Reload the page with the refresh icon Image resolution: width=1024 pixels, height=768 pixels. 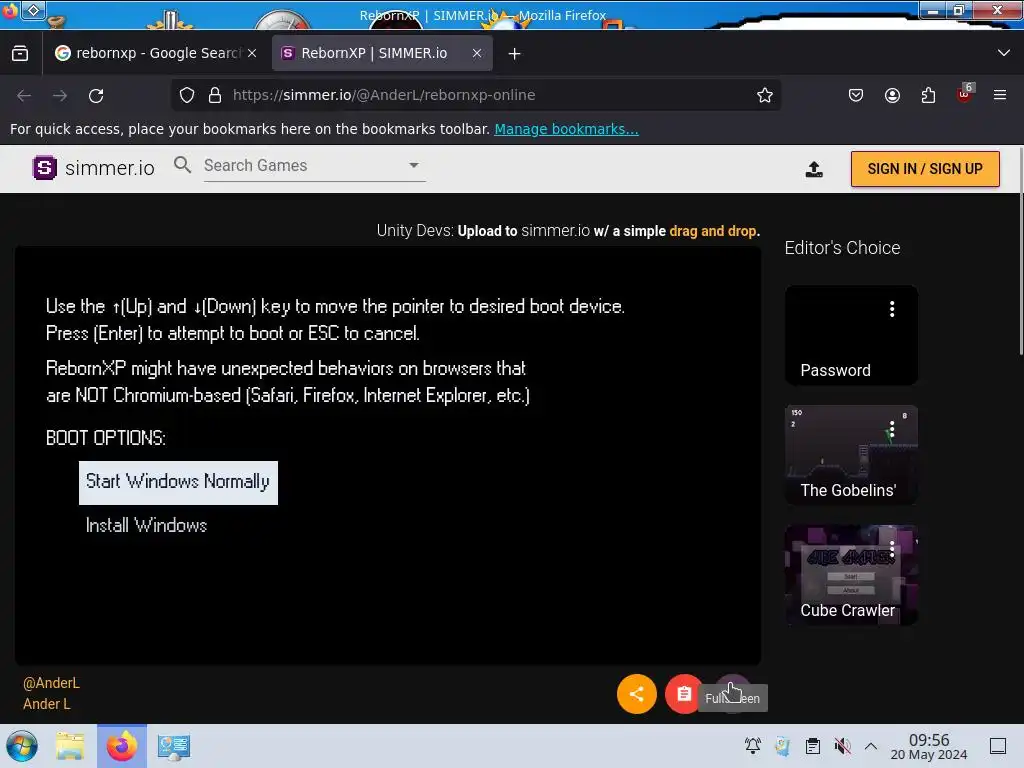[x=96, y=95]
